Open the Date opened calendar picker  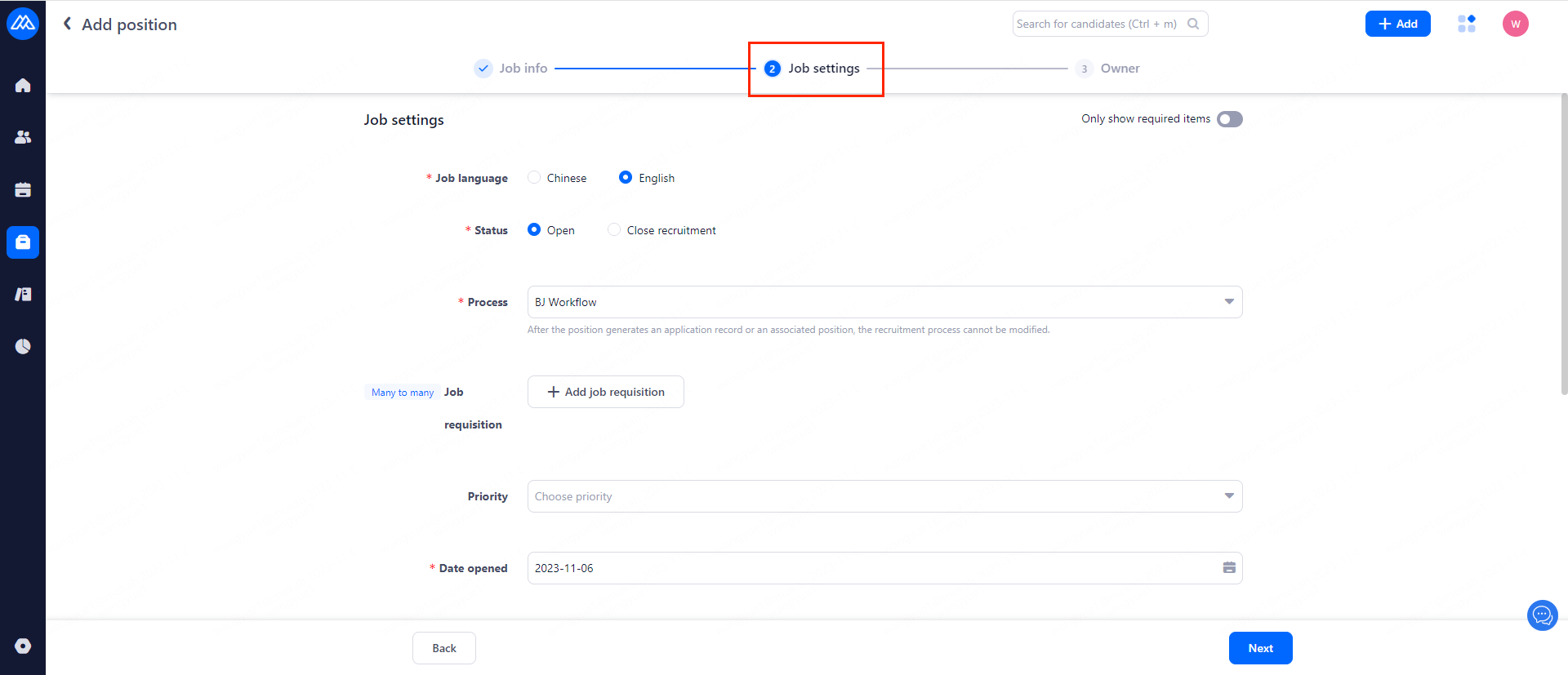(1228, 568)
